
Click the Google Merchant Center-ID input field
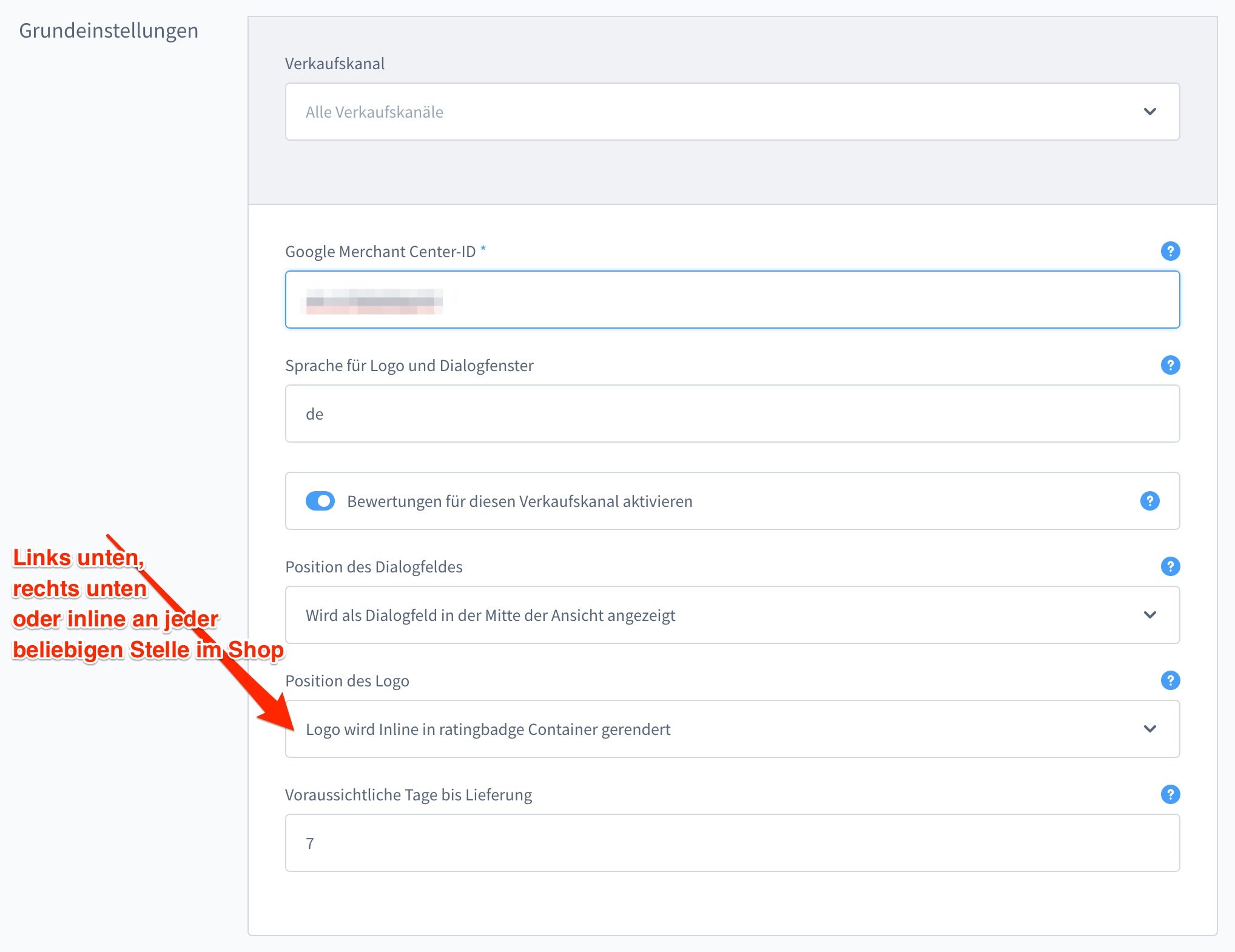pos(732,300)
